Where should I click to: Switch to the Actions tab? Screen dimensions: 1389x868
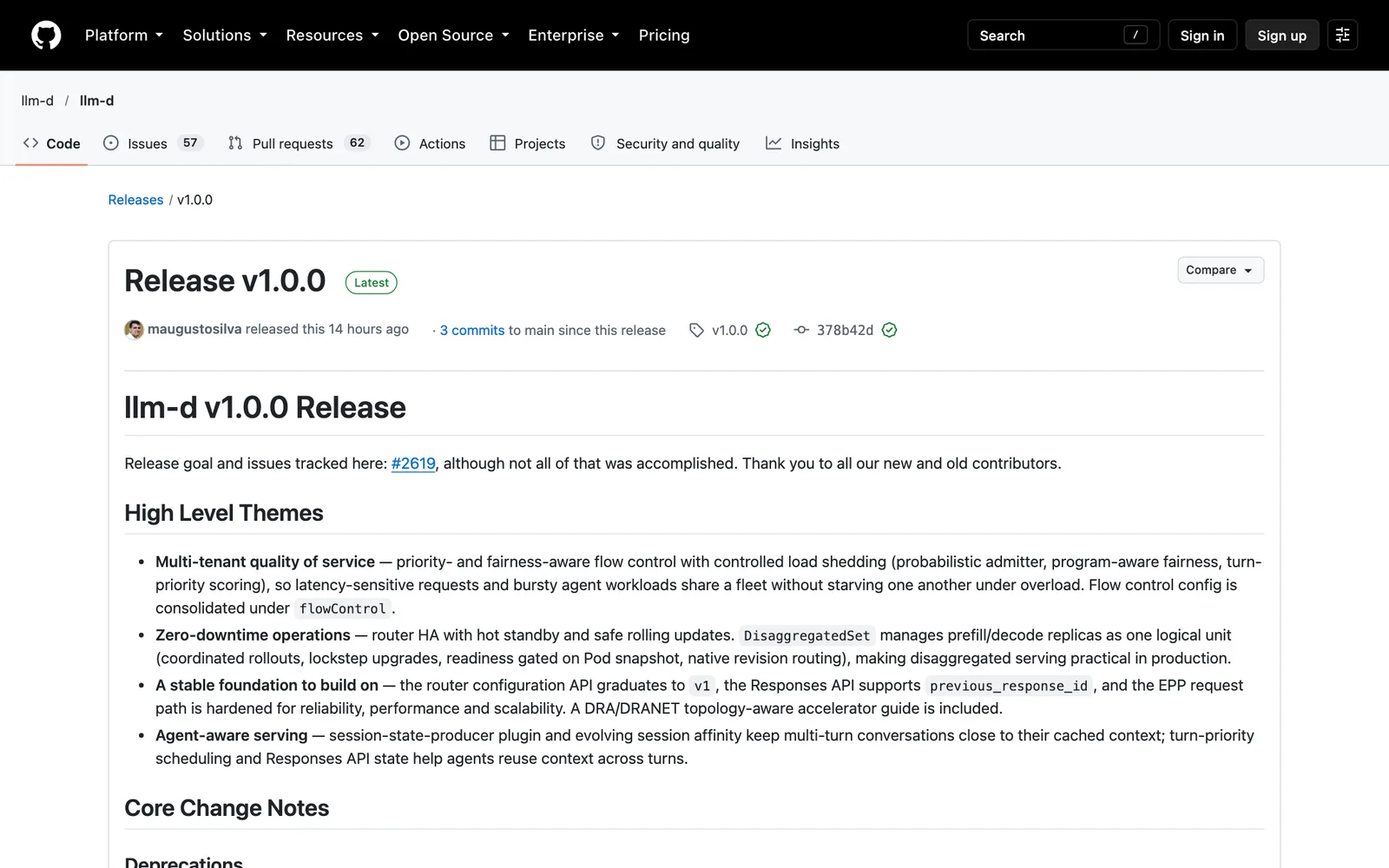pyautogui.click(x=430, y=143)
